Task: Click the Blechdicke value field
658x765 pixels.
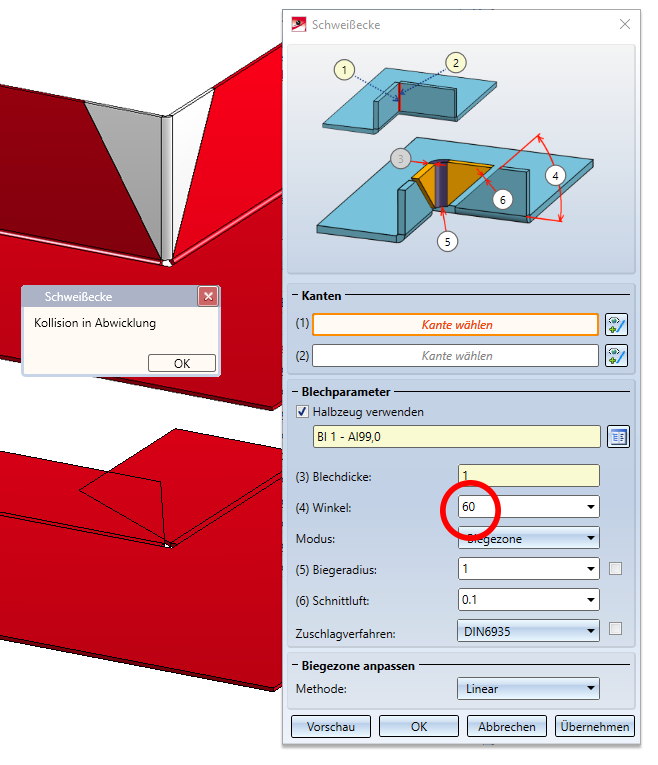Action: coord(529,476)
